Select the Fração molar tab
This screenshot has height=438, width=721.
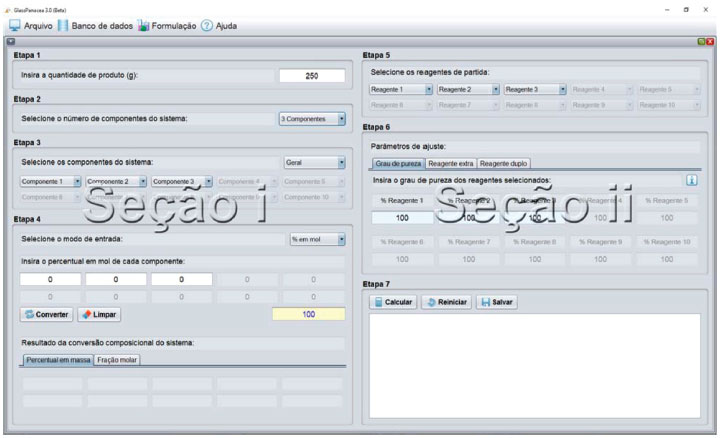click(x=117, y=359)
